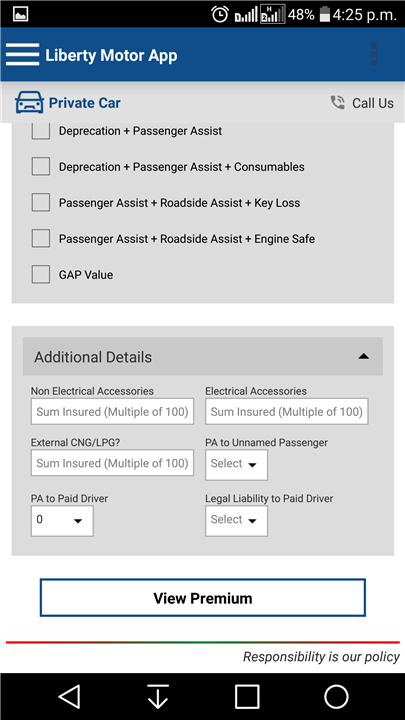Open the three-dot overflow menu
This screenshot has width=405, height=720.
pos(374,55)
